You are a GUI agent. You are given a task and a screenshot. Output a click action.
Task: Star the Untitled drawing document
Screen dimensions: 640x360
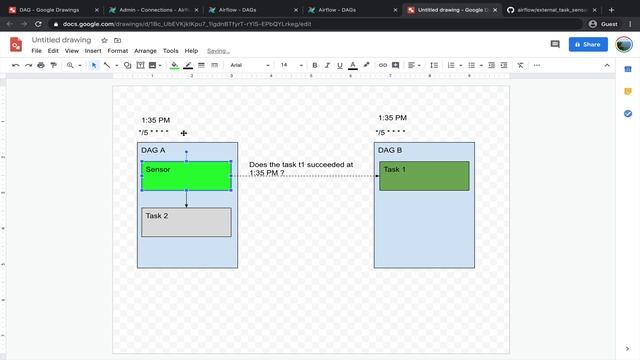[104, 40]
